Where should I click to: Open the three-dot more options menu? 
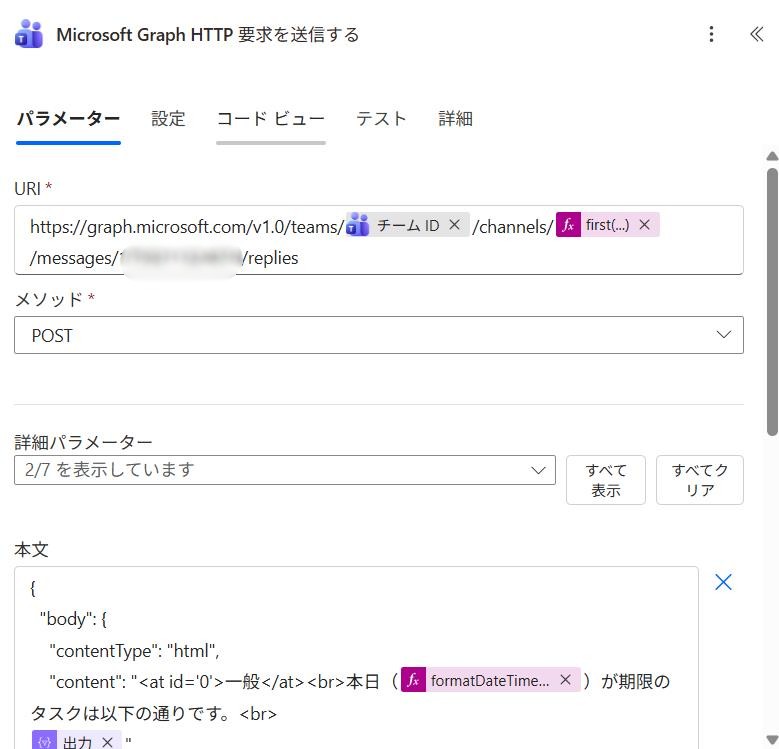pos(711,34)
